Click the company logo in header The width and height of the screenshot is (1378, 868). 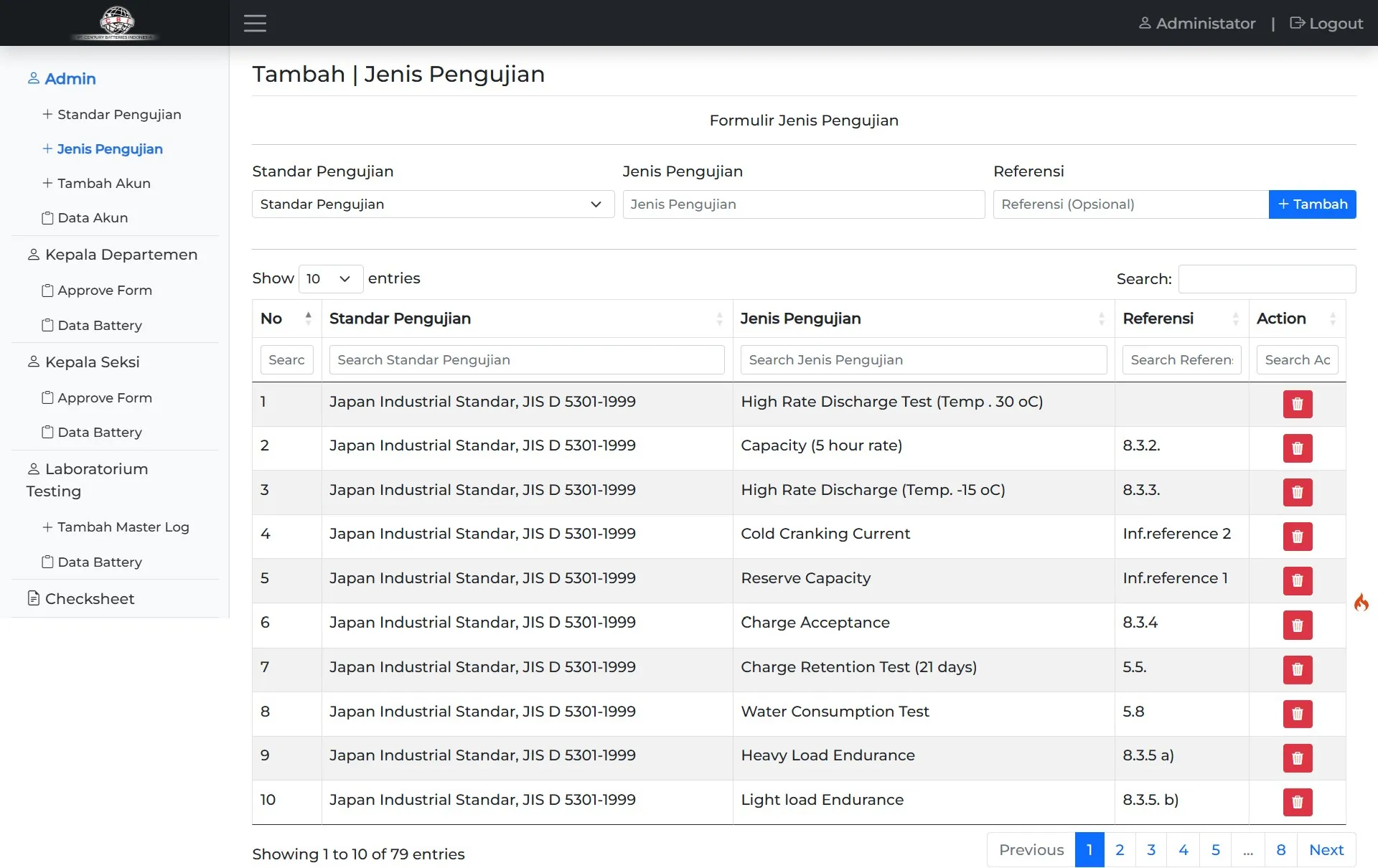tap(116, 22)
